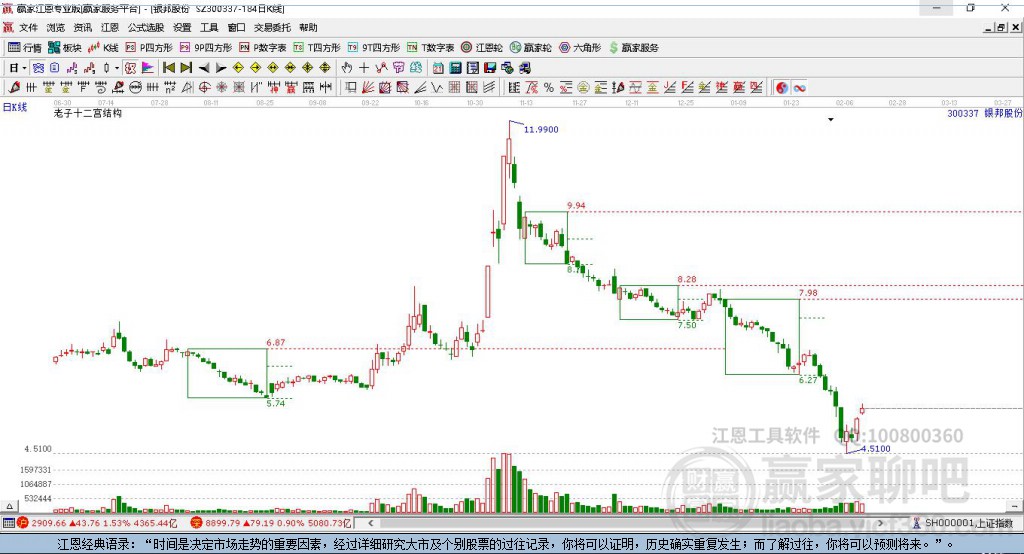Open the 行情 quotes view
Viewport: 1024px width, 554px height.
(24, 48)
